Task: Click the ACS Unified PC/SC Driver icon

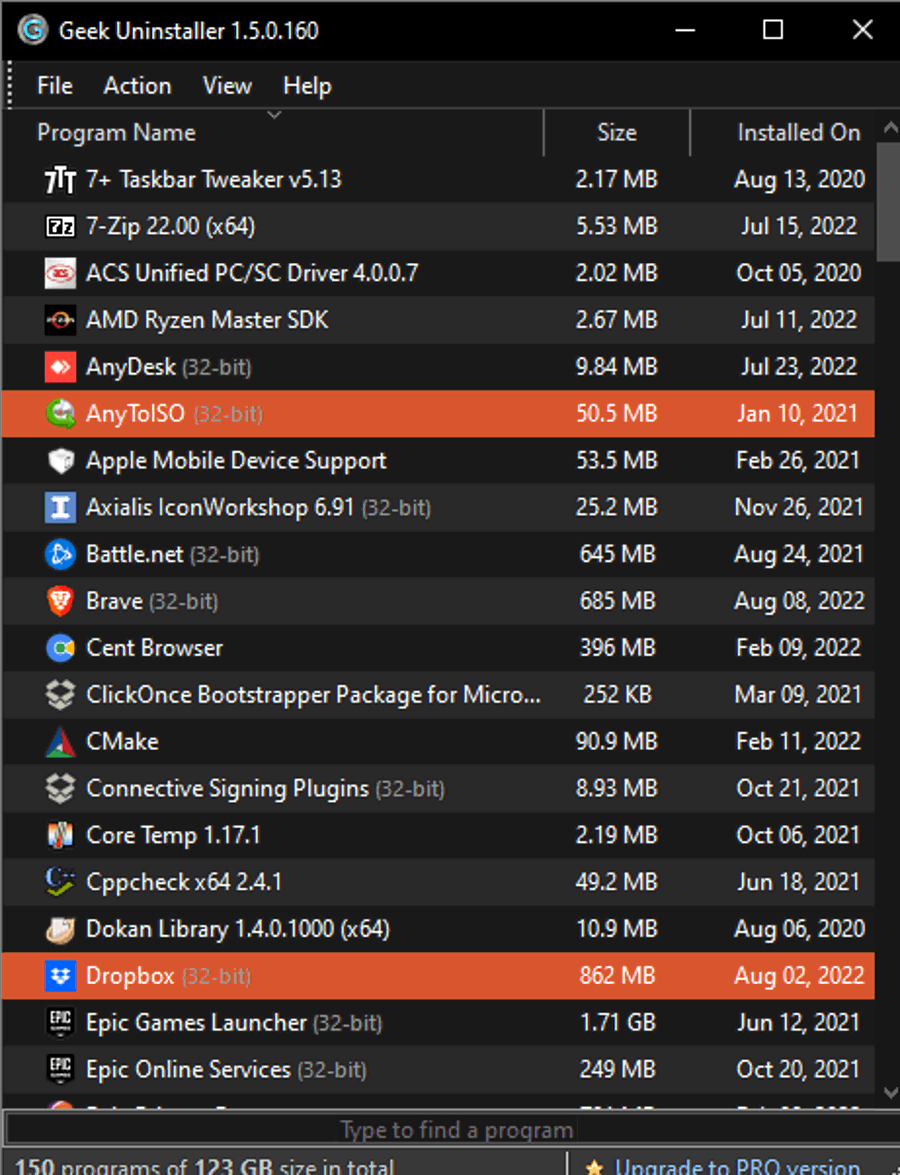Action: coord(60,274)
